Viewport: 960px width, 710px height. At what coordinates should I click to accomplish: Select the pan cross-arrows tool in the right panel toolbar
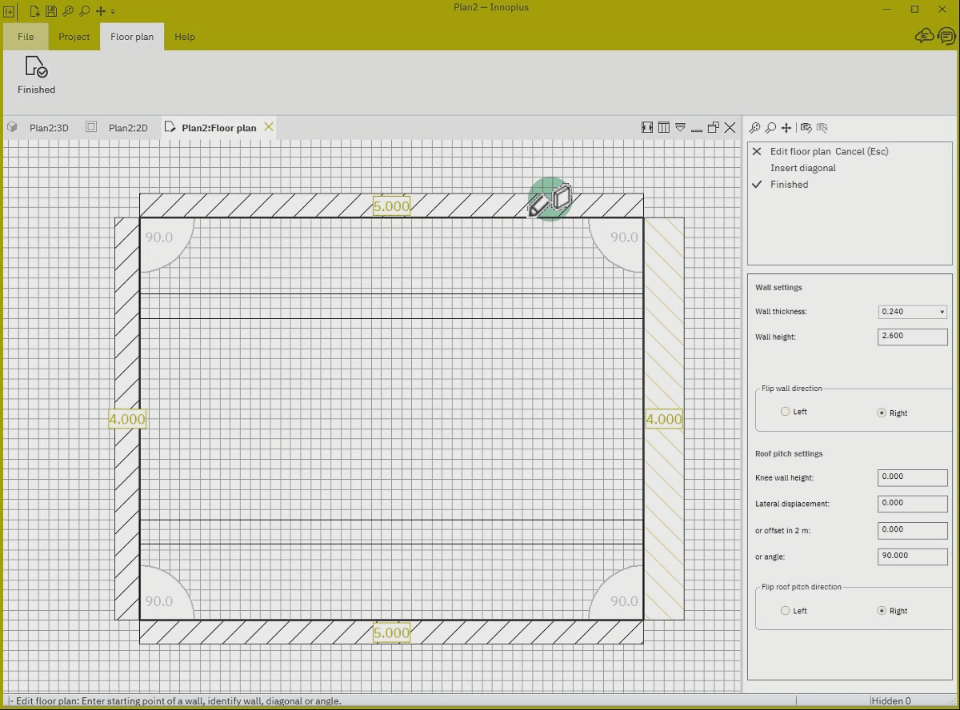(786, 127)
